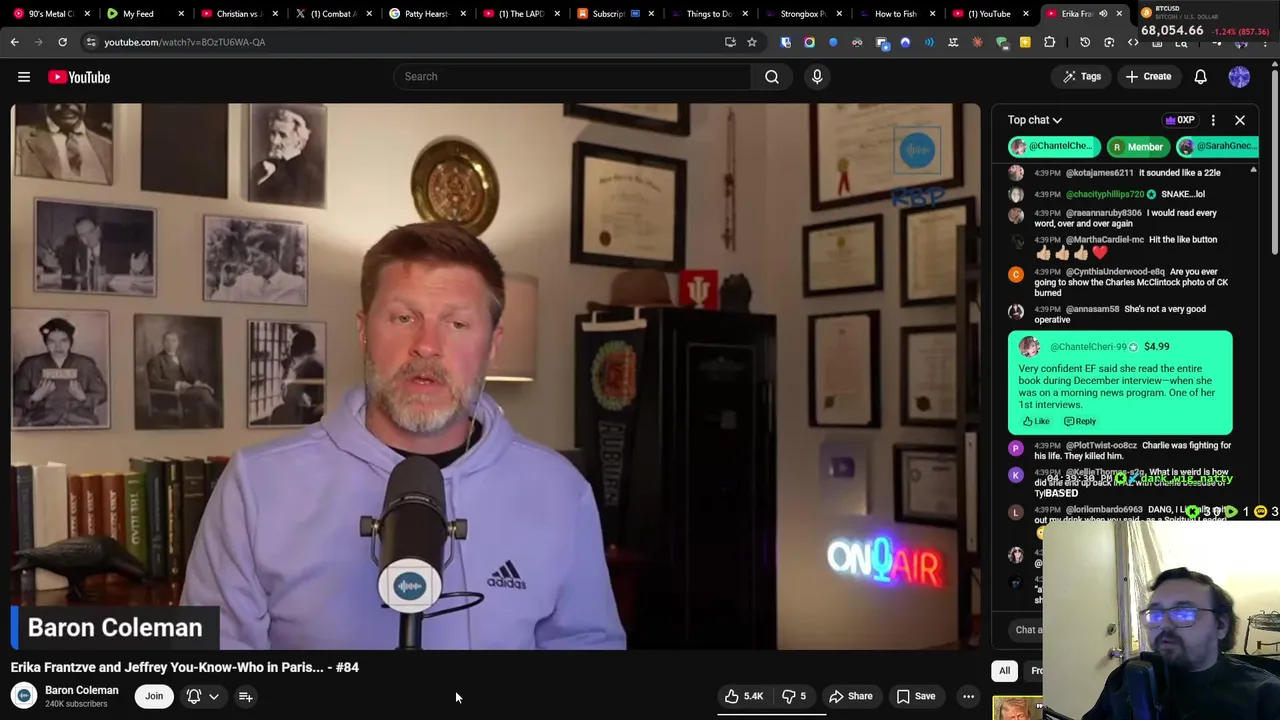Click the address bar URL youtube.com/watch
The height and width of the screenshot is (720, 1280).
[x=184, y=42]
